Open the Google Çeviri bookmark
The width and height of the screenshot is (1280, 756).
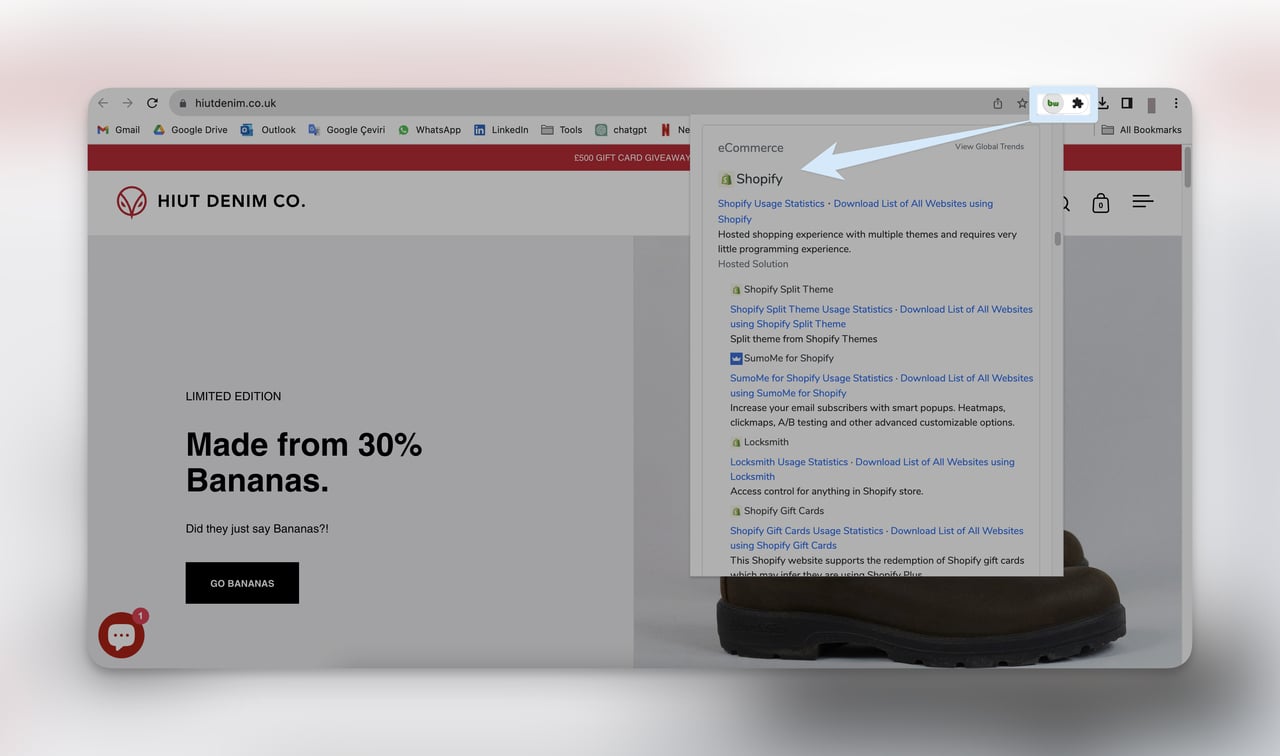tap(346, 130)
